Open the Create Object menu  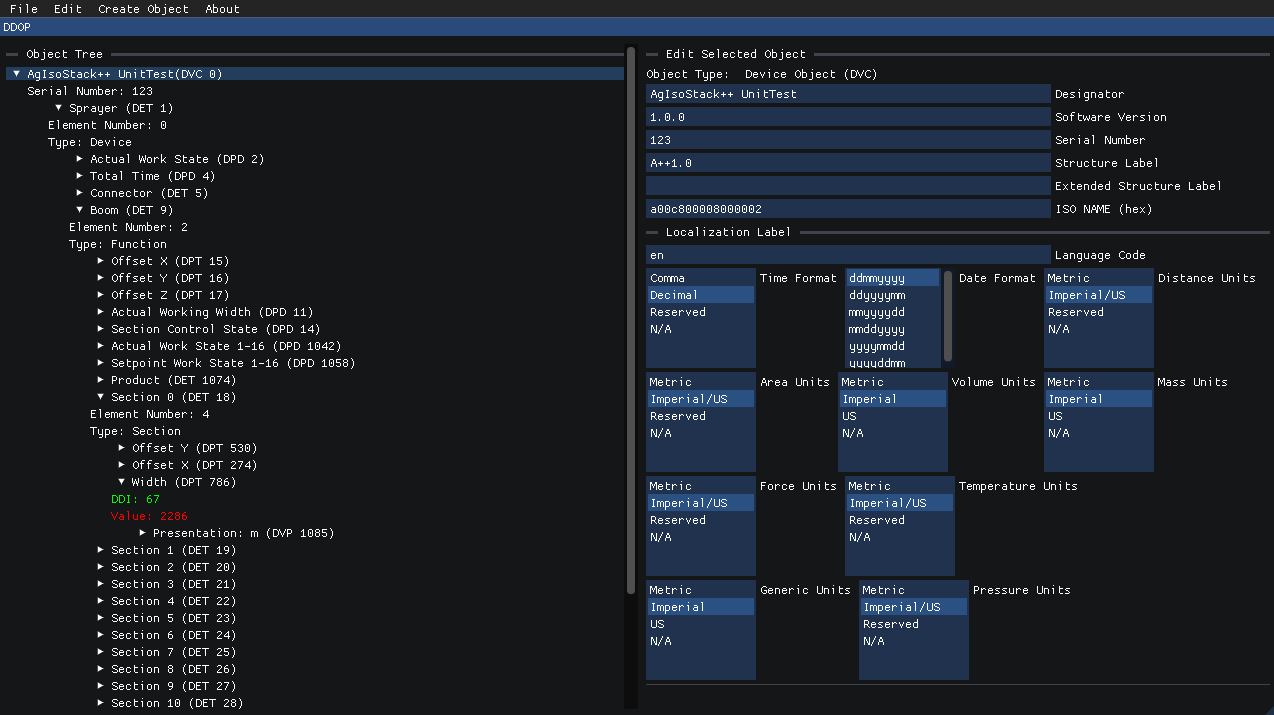[143, 9]
